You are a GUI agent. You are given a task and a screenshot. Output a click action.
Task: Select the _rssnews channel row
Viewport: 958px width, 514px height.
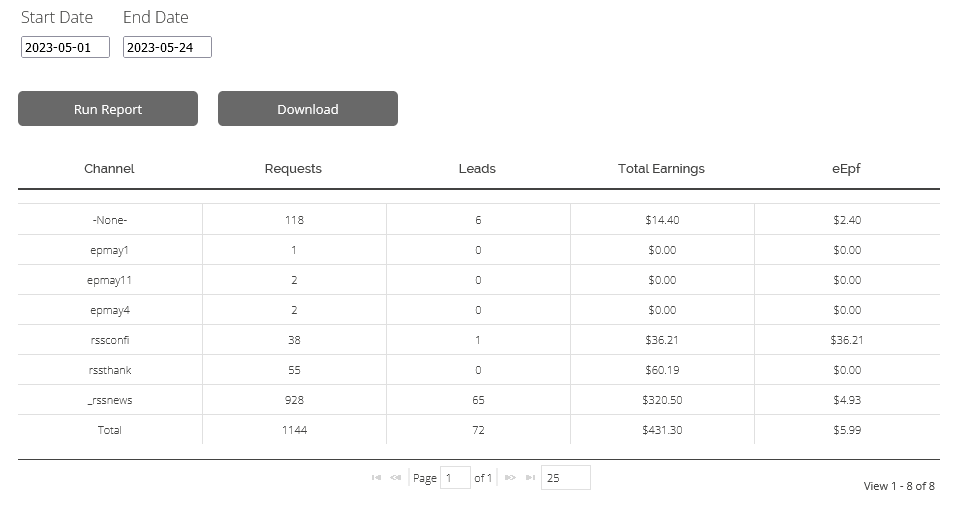(479, 400)
